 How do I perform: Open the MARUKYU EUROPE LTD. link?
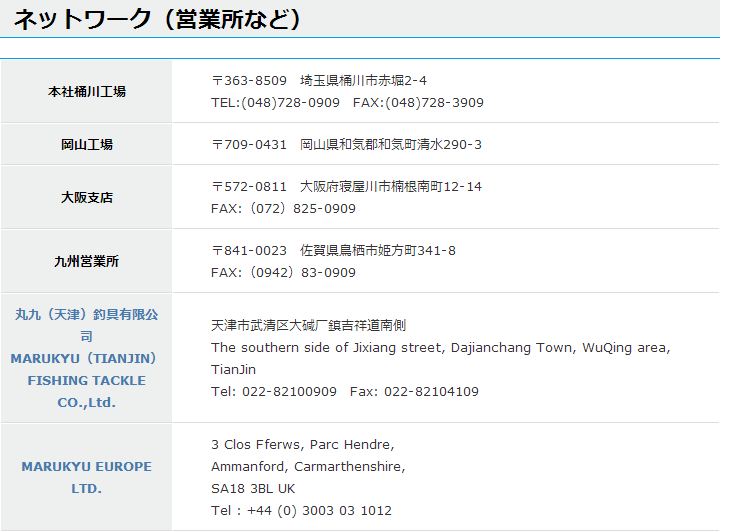click(87, 477)
